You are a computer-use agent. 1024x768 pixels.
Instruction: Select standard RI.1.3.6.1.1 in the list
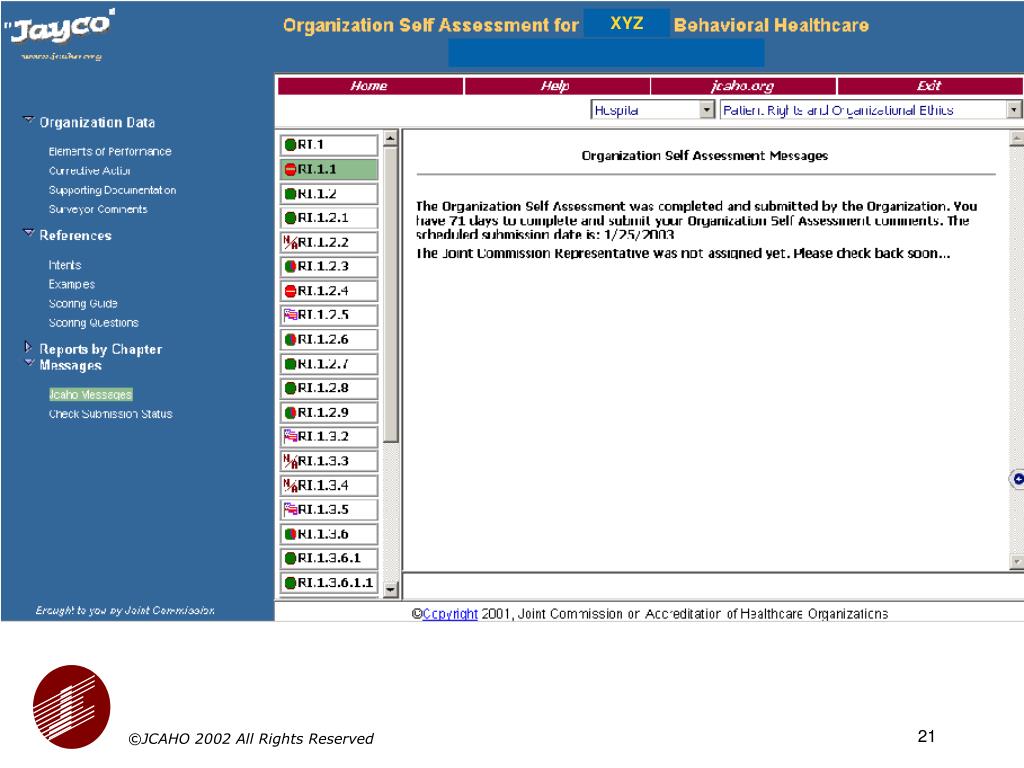pyautogui.click(x=329, y=583)
